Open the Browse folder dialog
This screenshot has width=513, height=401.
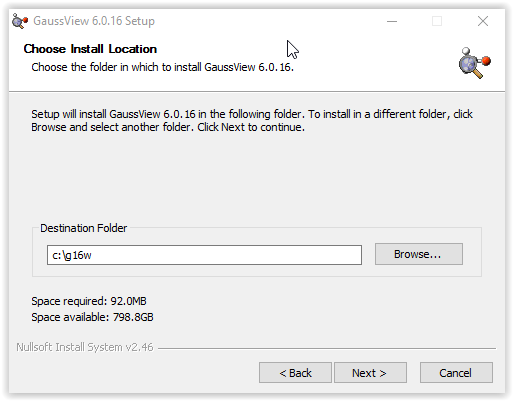419,254
